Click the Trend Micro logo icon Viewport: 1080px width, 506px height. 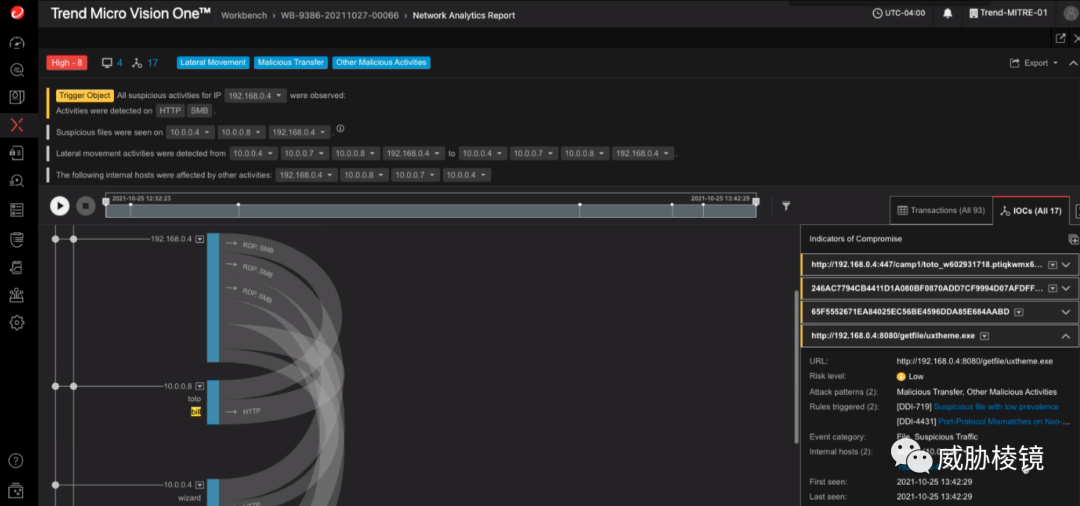(x=17, y=12)
